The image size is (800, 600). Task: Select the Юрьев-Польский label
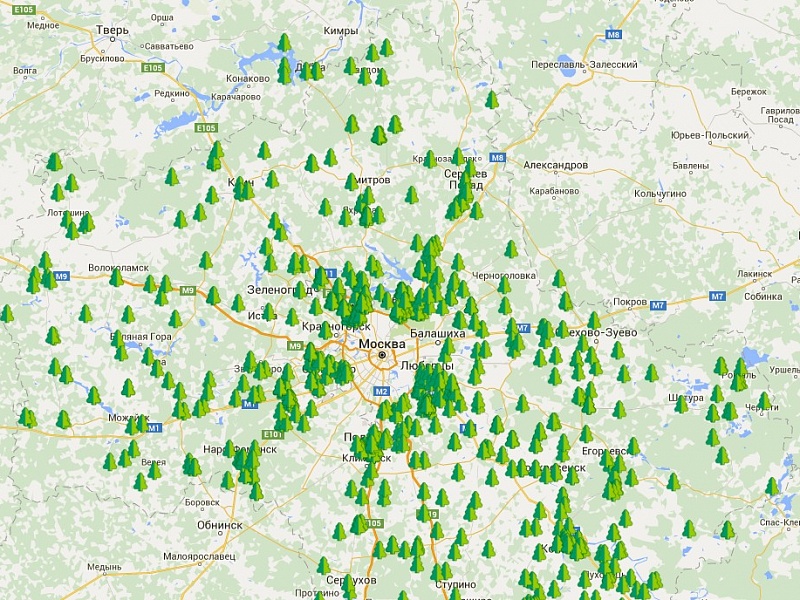pyautogui.click(x=710, y=135)
